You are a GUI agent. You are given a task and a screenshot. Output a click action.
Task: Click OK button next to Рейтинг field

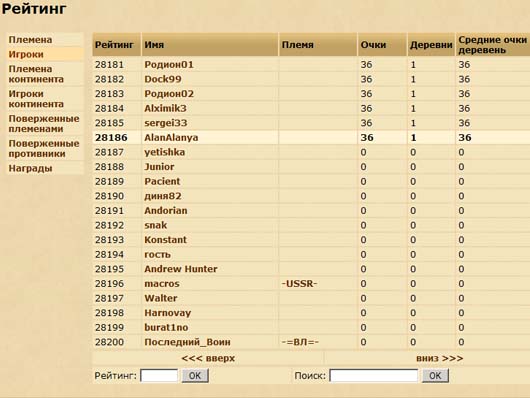point(195,376)
